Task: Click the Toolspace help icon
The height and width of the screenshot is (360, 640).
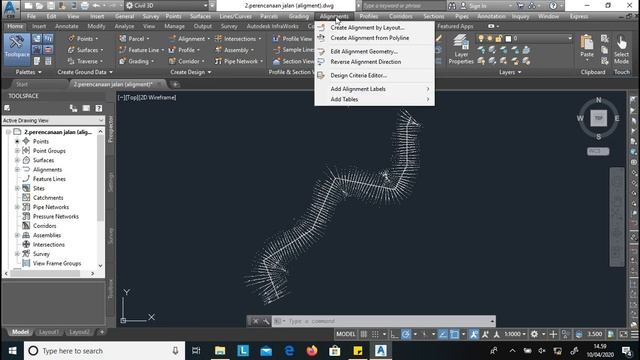Action: coord(98,108)
